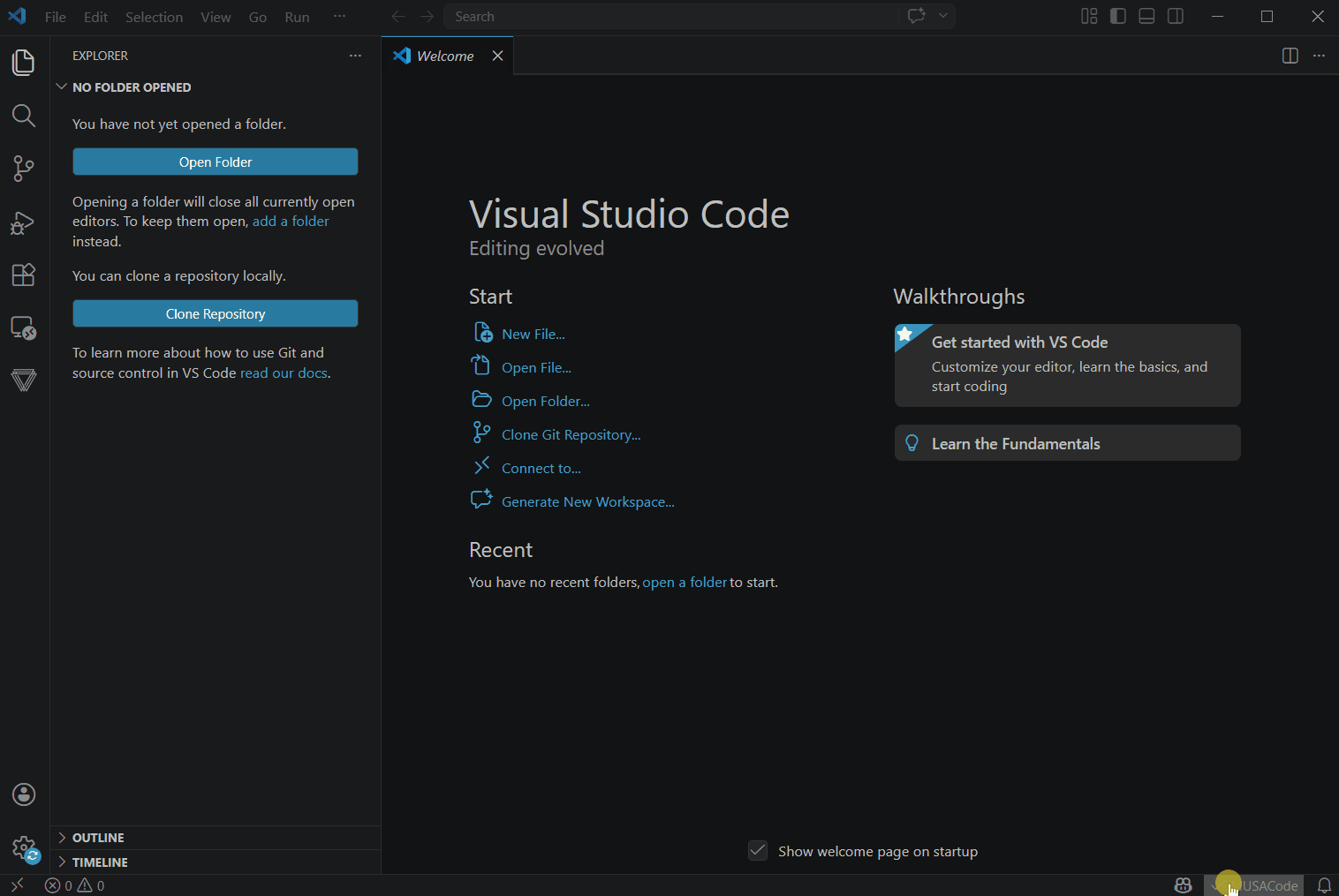Open the Go menu
Viewport: 1339px width, 896px height.
pos(258,17)
